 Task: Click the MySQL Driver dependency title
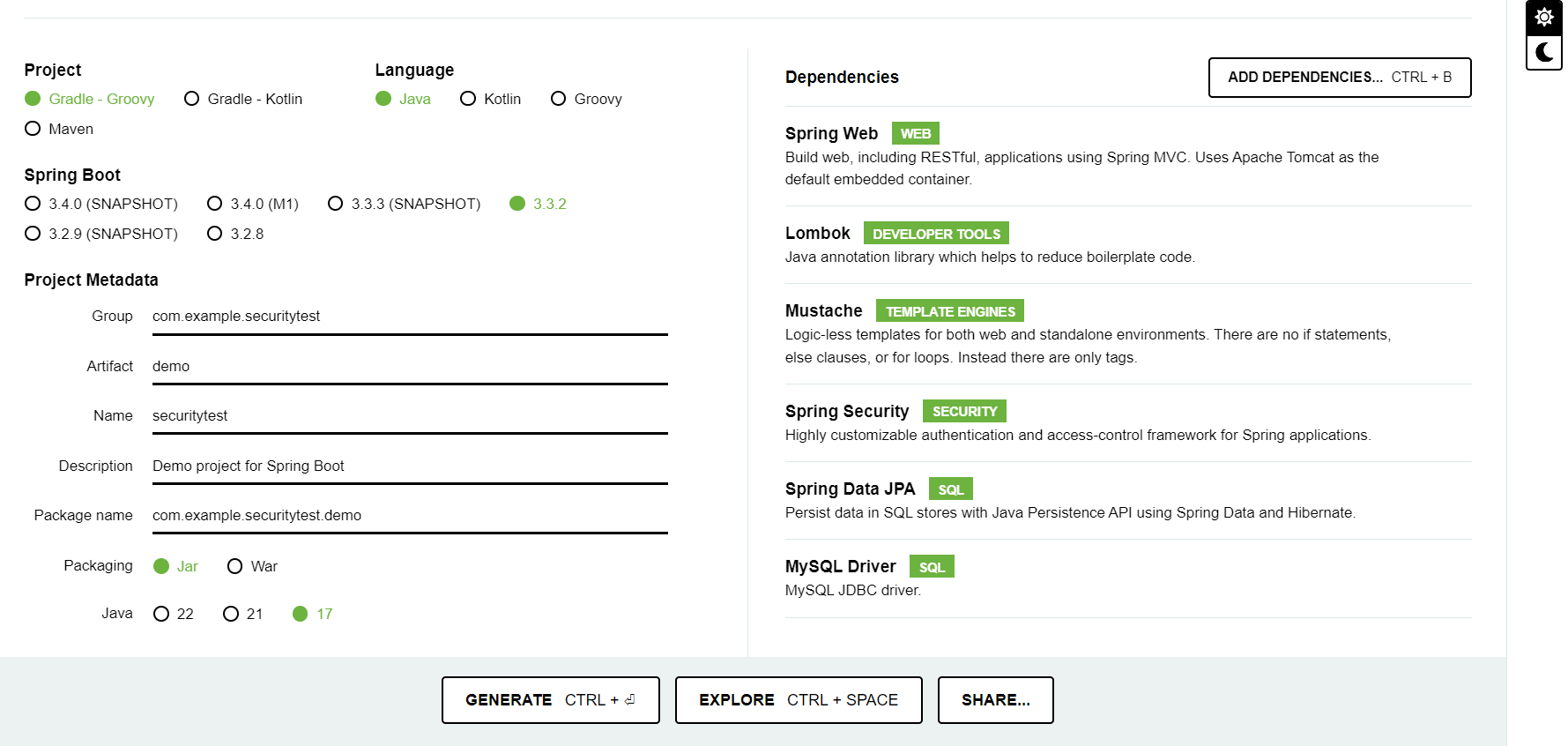(841, 566)
